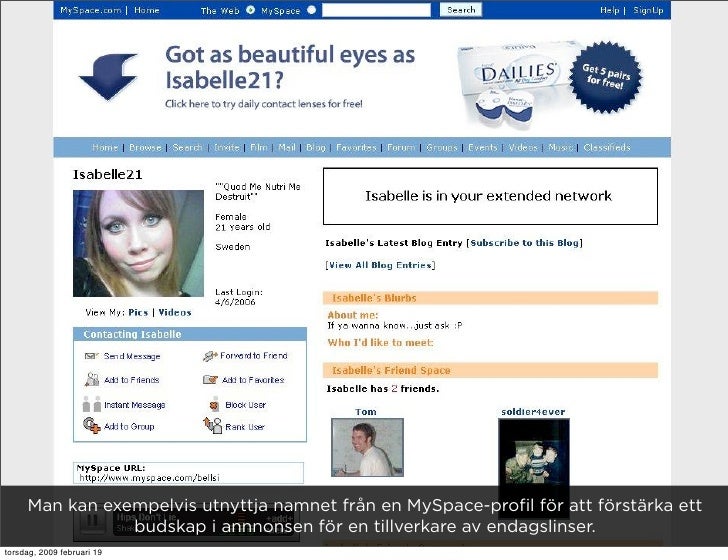Click the Forward to Friend icon
The height and width of the screenshot is (560, 728).
[x=210, y=356]
